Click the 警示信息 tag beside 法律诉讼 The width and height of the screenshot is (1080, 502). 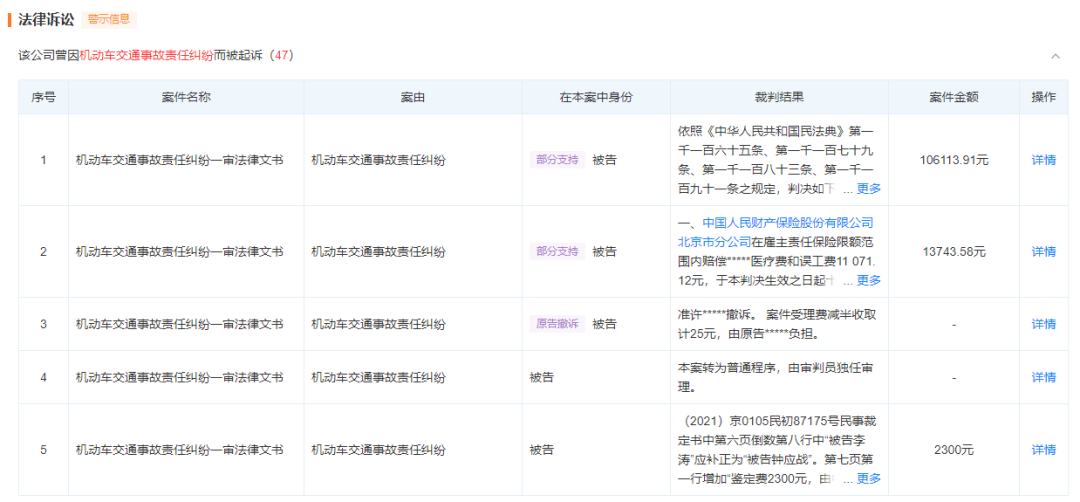point(107,19)
